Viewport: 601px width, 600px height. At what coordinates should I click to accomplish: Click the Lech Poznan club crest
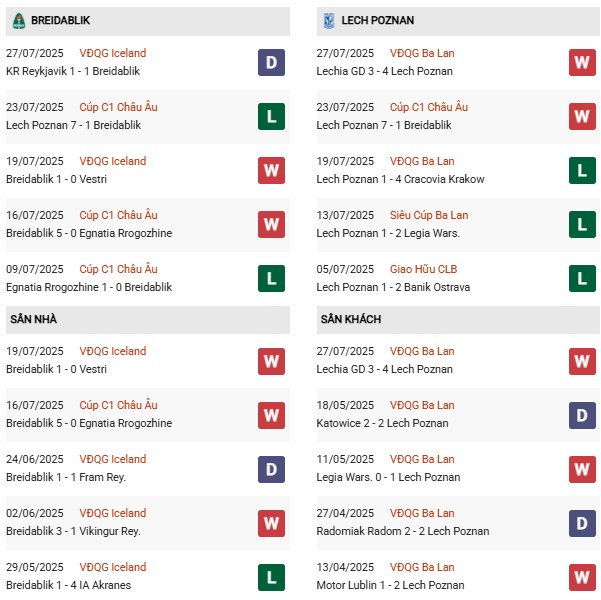tap(327, 20)
